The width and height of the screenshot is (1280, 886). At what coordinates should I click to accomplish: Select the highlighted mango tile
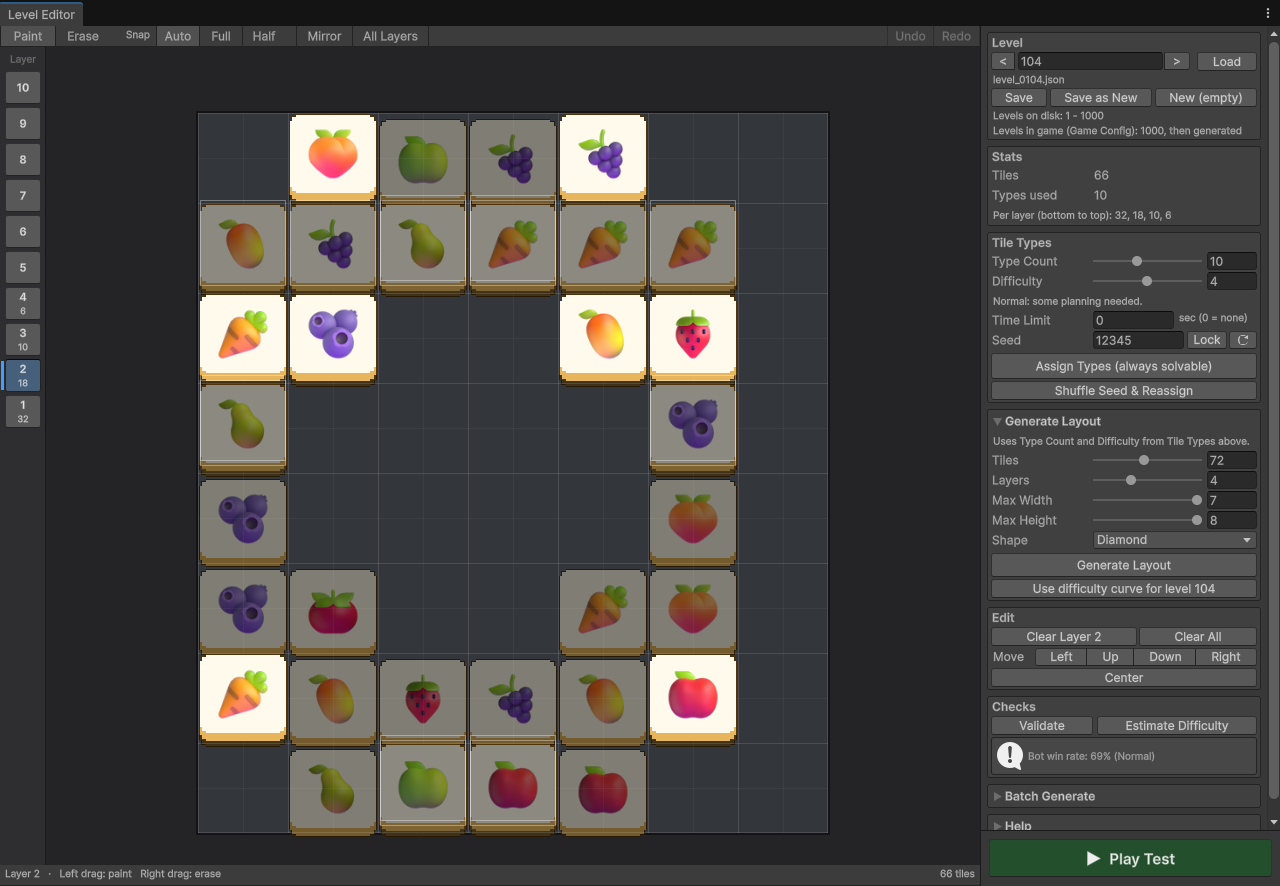click(x=603, y=339)
